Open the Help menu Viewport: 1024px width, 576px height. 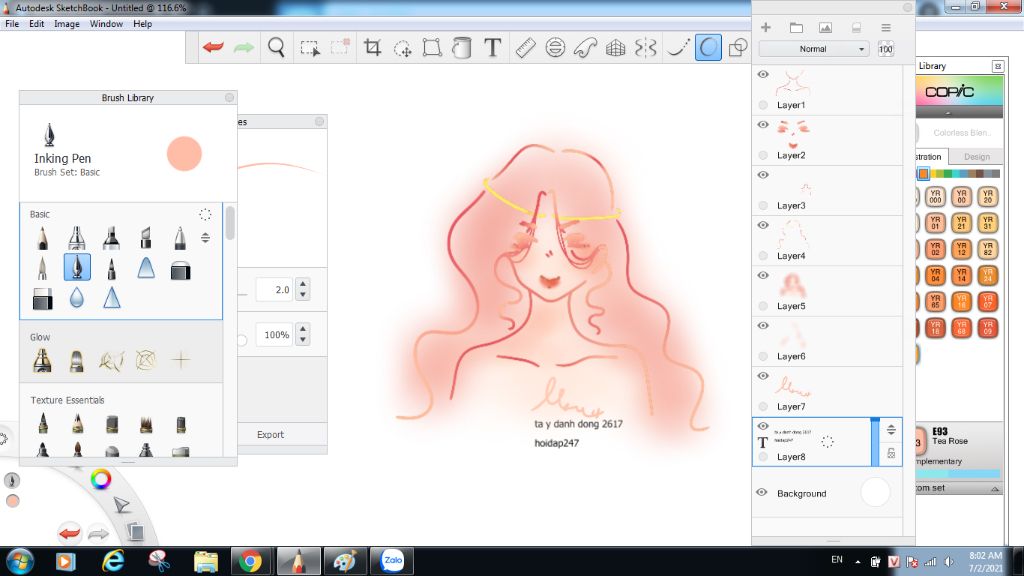(142, 24)
